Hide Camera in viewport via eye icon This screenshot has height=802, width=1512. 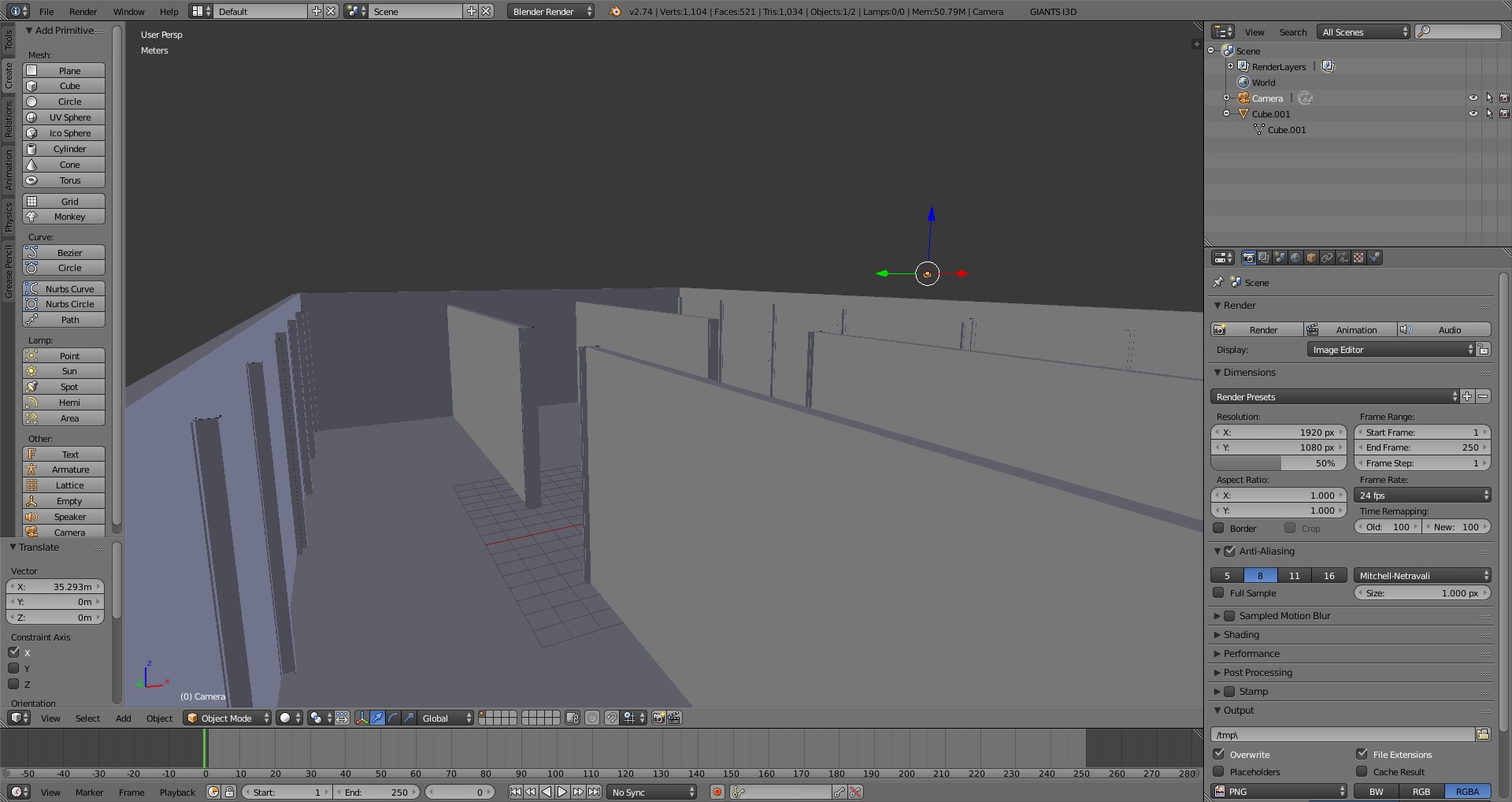coord(1473,98)
